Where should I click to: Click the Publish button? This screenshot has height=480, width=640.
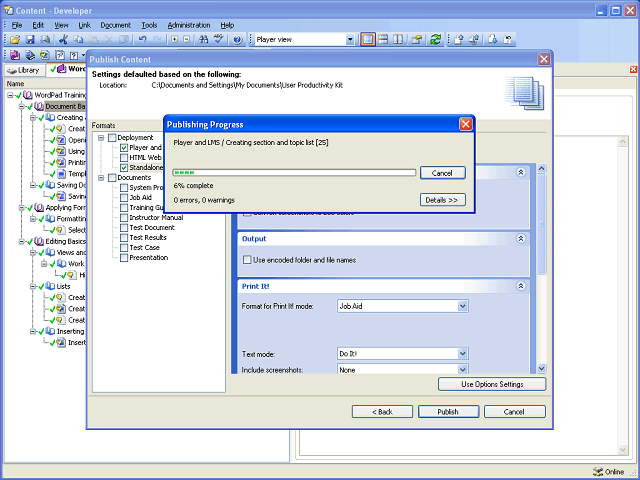coord(448,412)
